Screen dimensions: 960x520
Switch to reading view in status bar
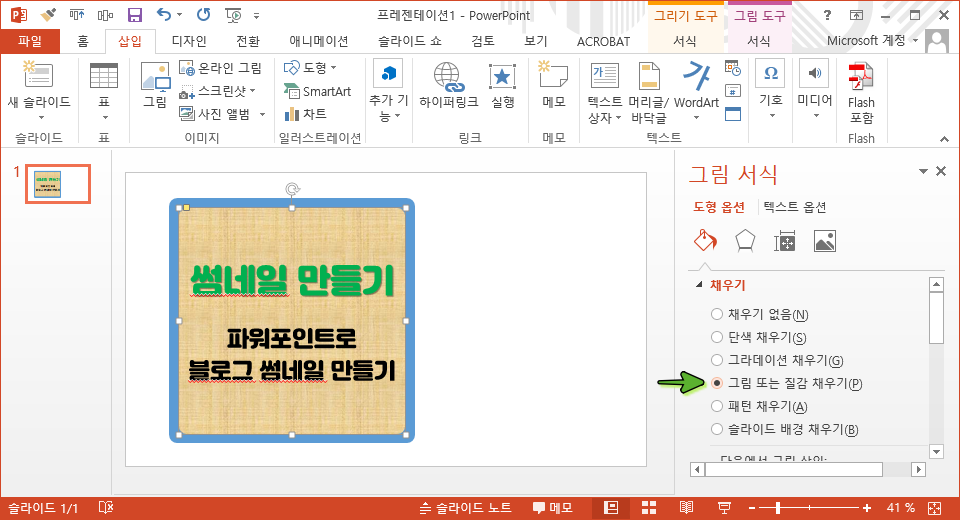pos(686,508)
